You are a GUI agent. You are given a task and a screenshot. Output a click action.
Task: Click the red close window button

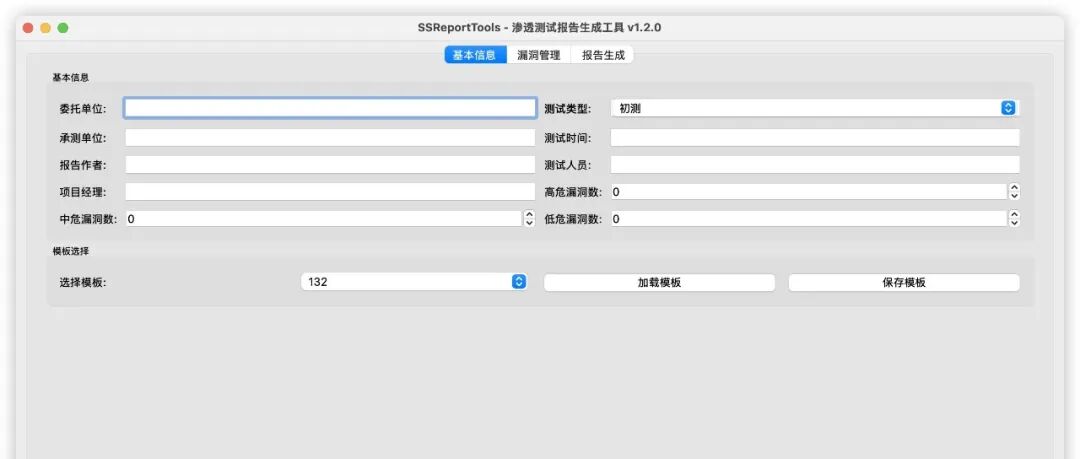[28, 28]
